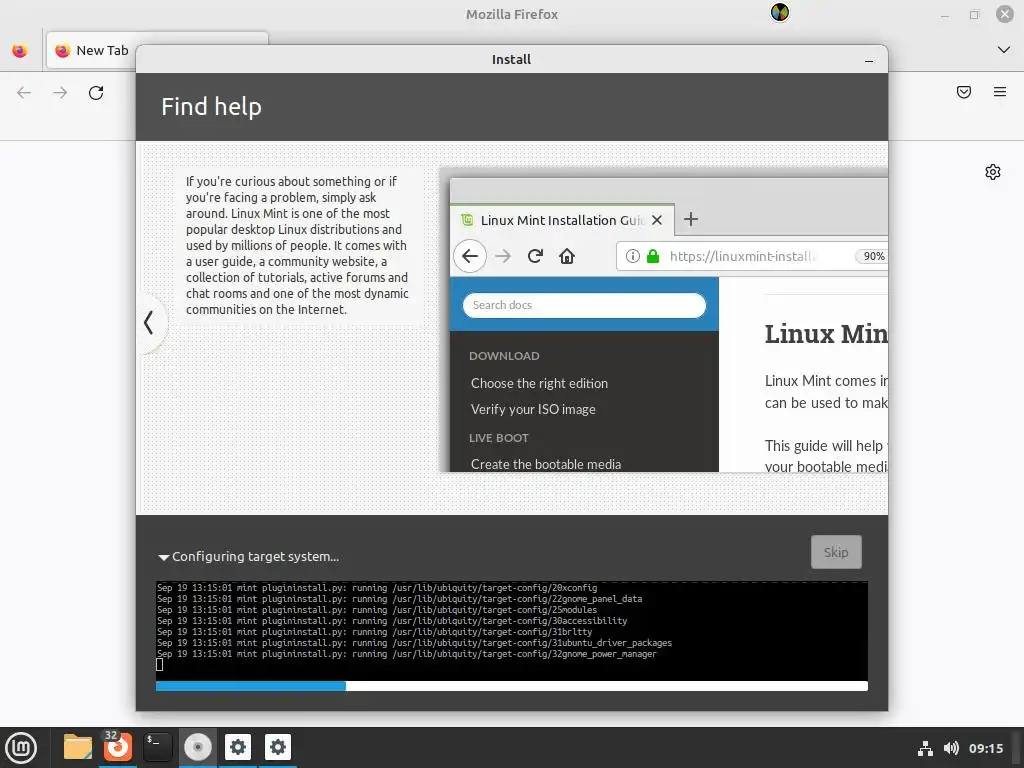Click the Find help description paragraph
The image size is (1024, 768).
pos(297,246)
